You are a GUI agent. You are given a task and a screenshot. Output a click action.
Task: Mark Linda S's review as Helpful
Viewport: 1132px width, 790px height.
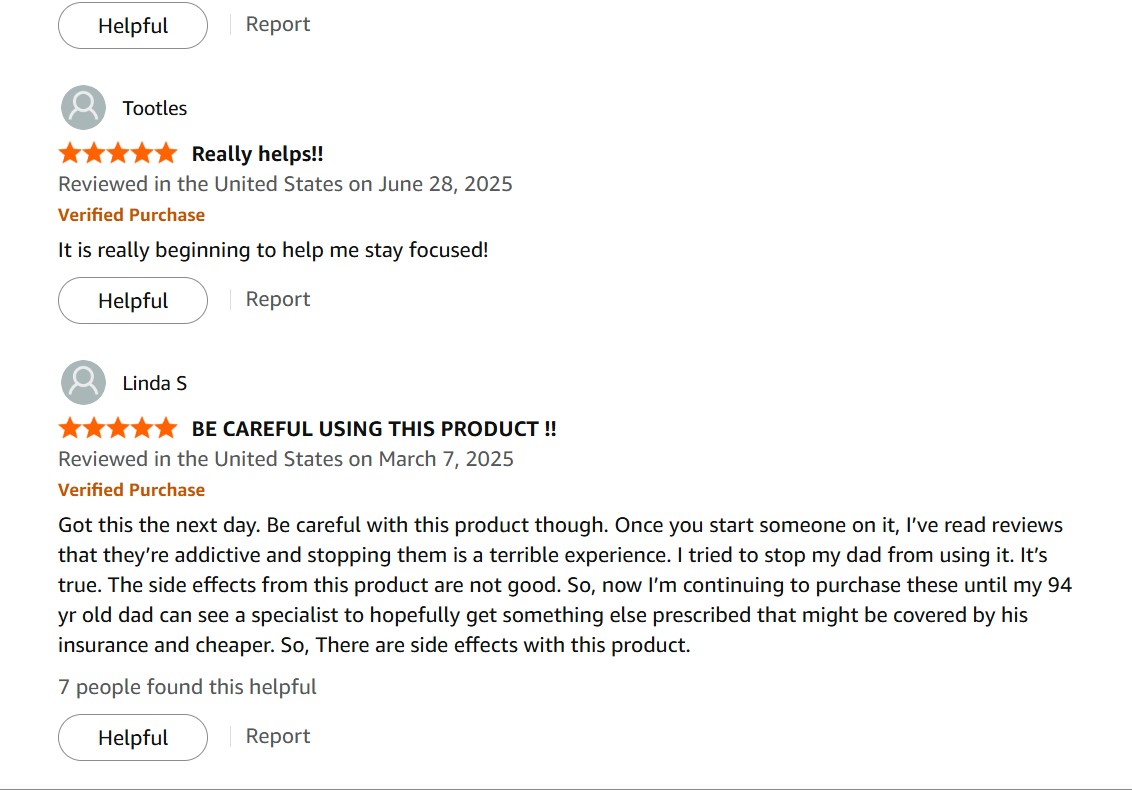point(133,737)
